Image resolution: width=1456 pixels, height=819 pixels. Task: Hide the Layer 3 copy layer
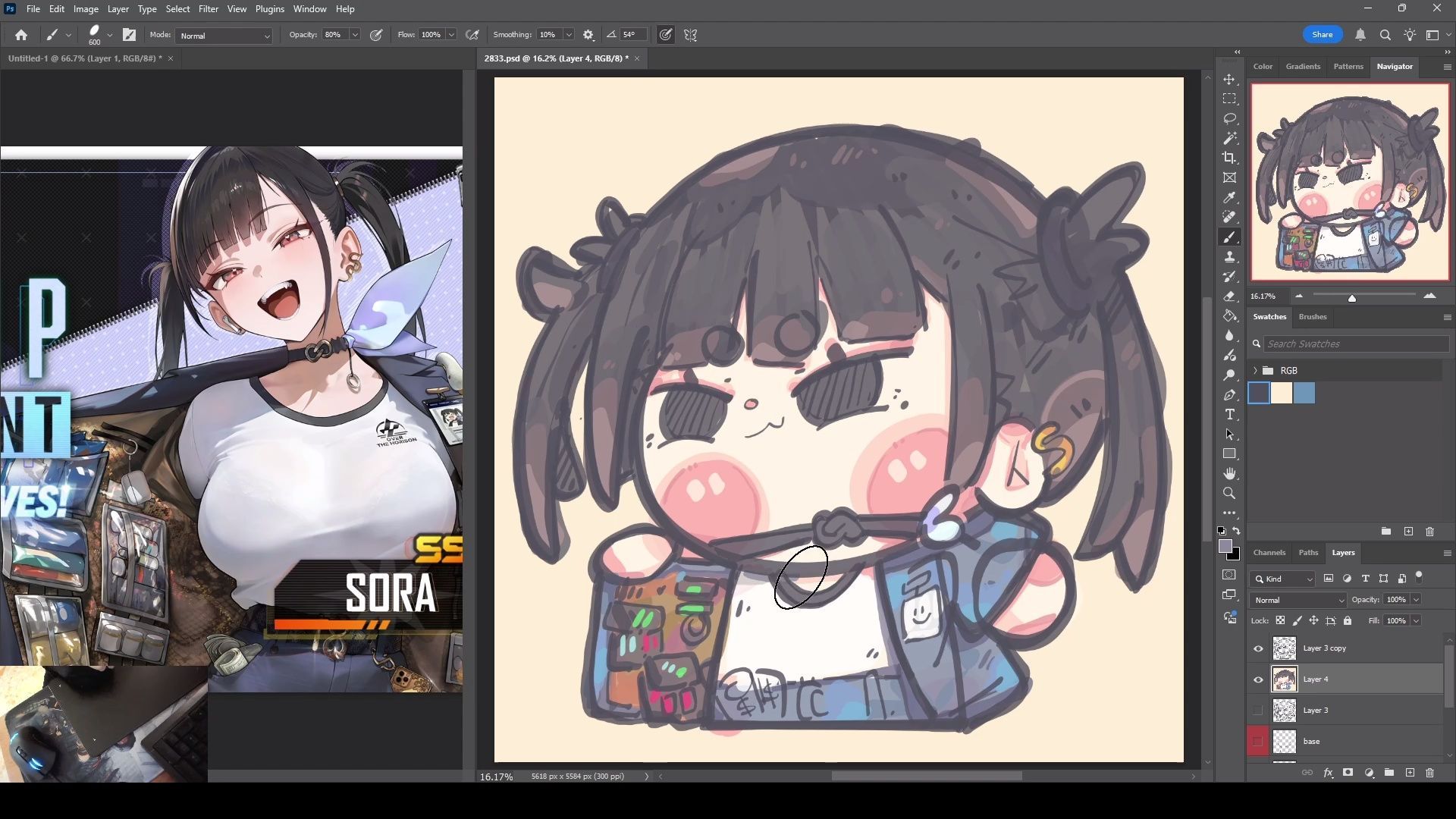(1258, 648)
